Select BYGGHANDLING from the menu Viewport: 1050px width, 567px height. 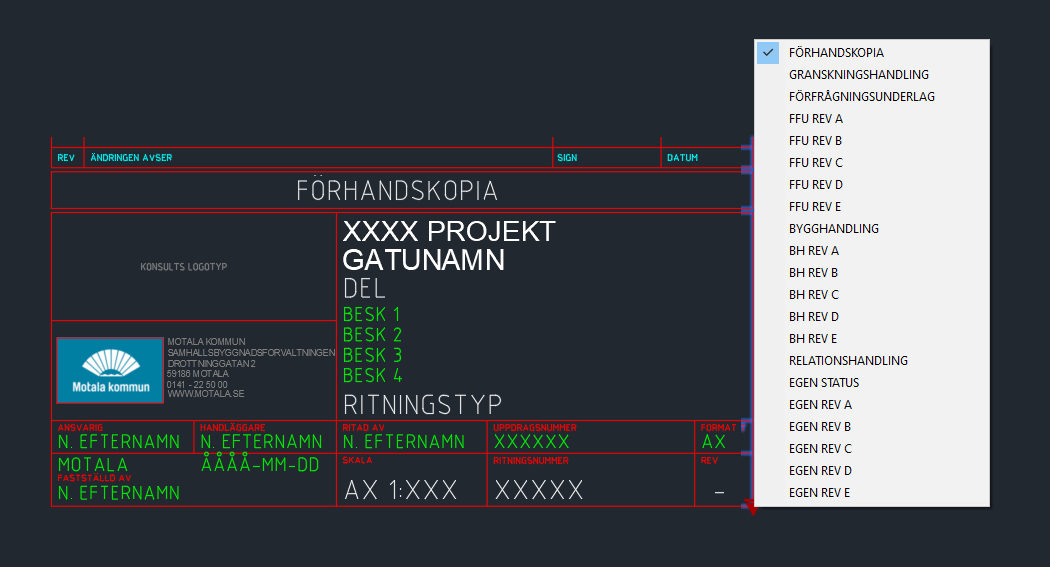[833, 229]
